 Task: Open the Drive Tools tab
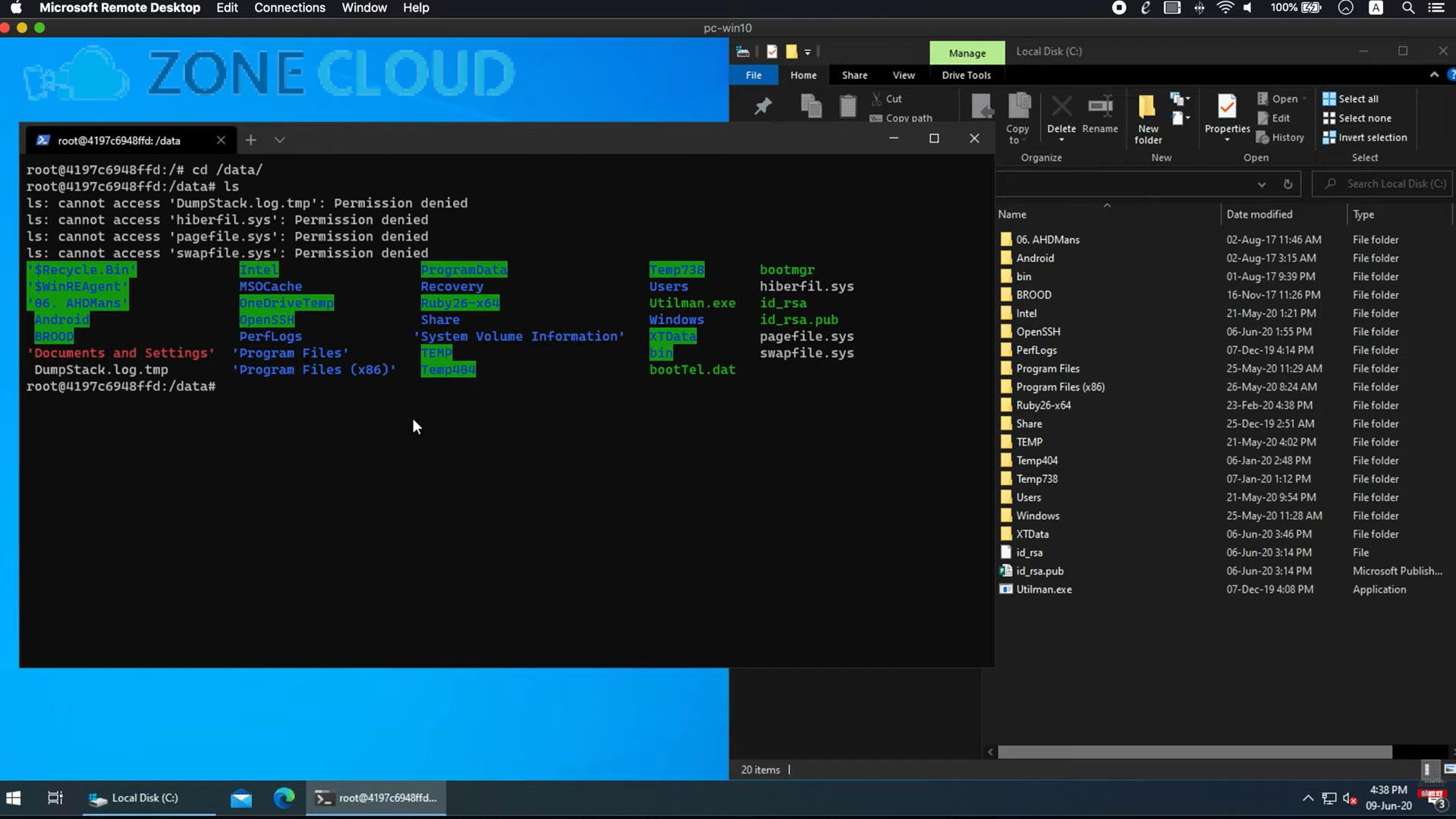pos(966,75)
